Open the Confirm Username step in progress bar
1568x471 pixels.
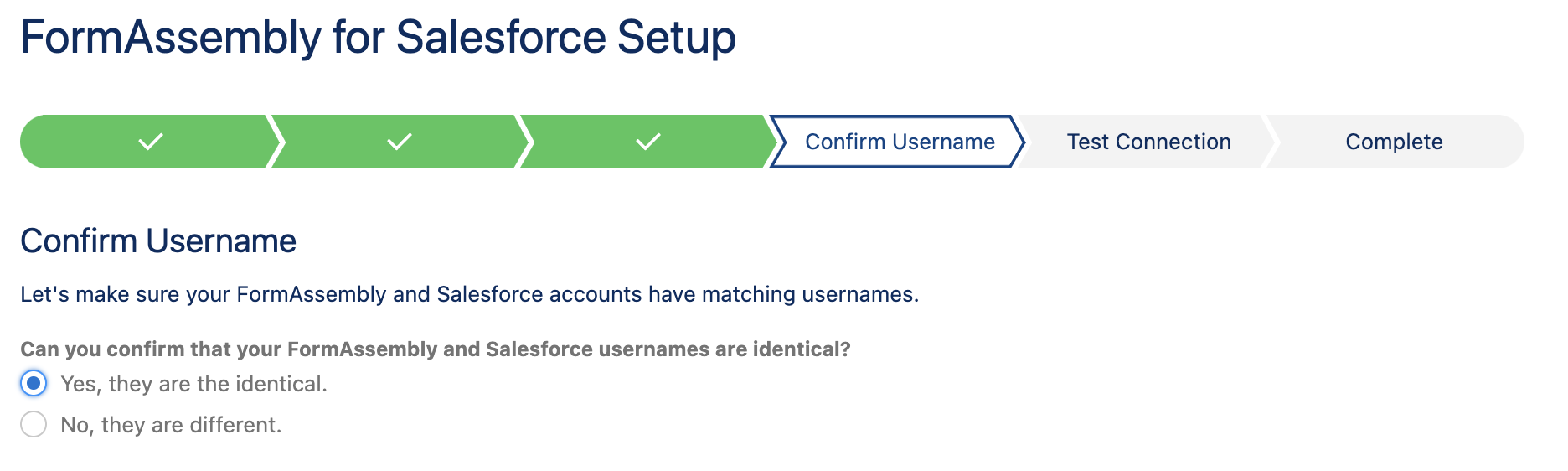click(x=898, y=142)
